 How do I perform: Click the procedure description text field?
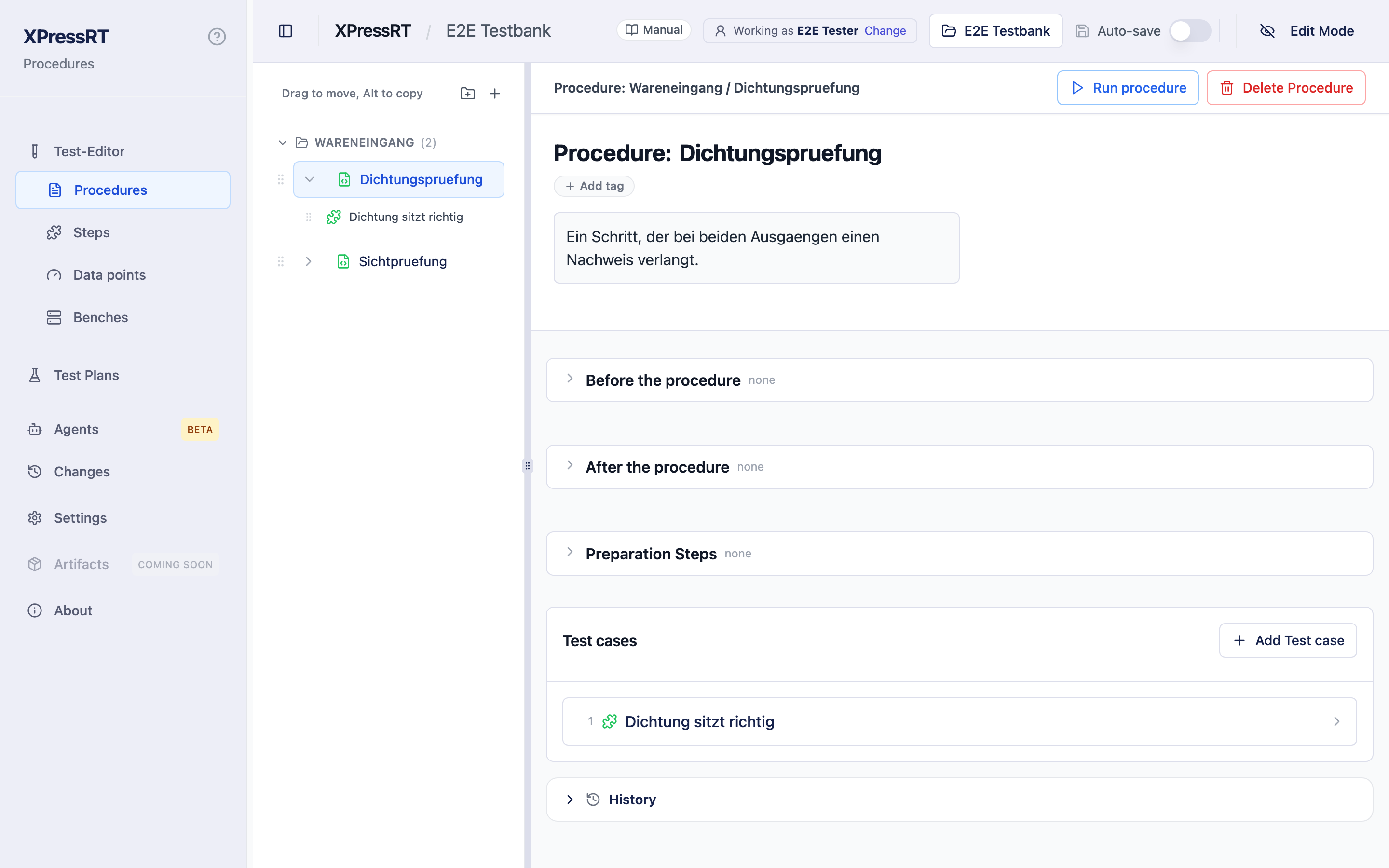pos(756,248)
